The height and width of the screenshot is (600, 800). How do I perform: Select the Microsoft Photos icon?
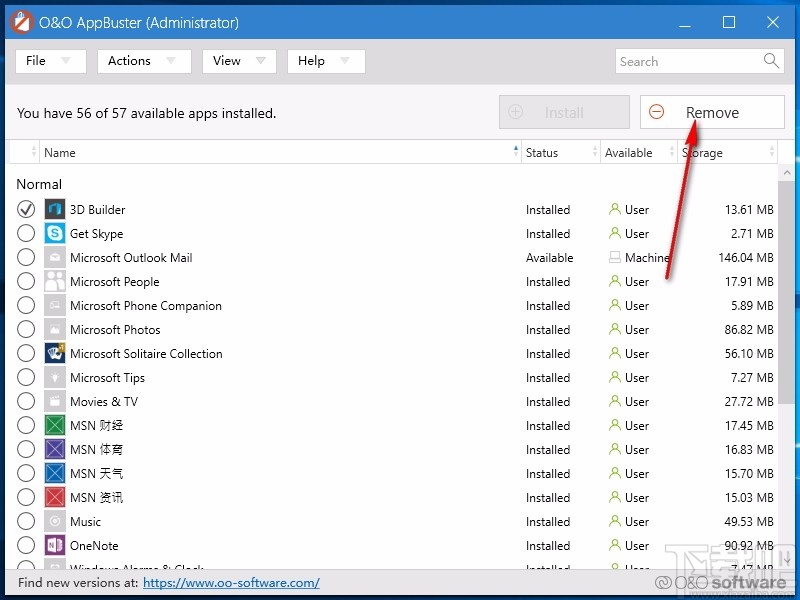(x=53, y=329)
